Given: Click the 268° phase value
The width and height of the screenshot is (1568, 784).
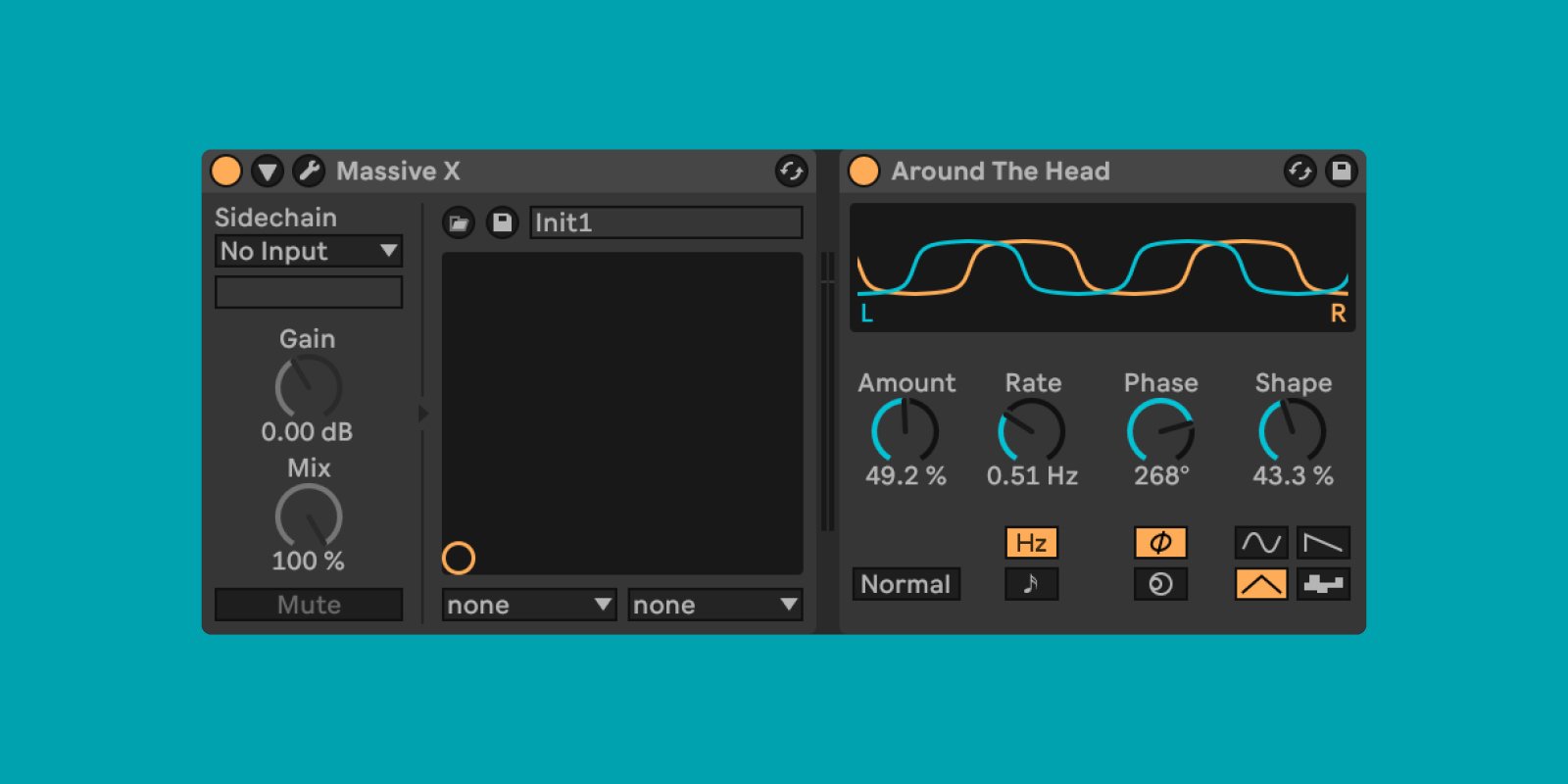Looking at the screenshot, I should [x=1161, y=476].
